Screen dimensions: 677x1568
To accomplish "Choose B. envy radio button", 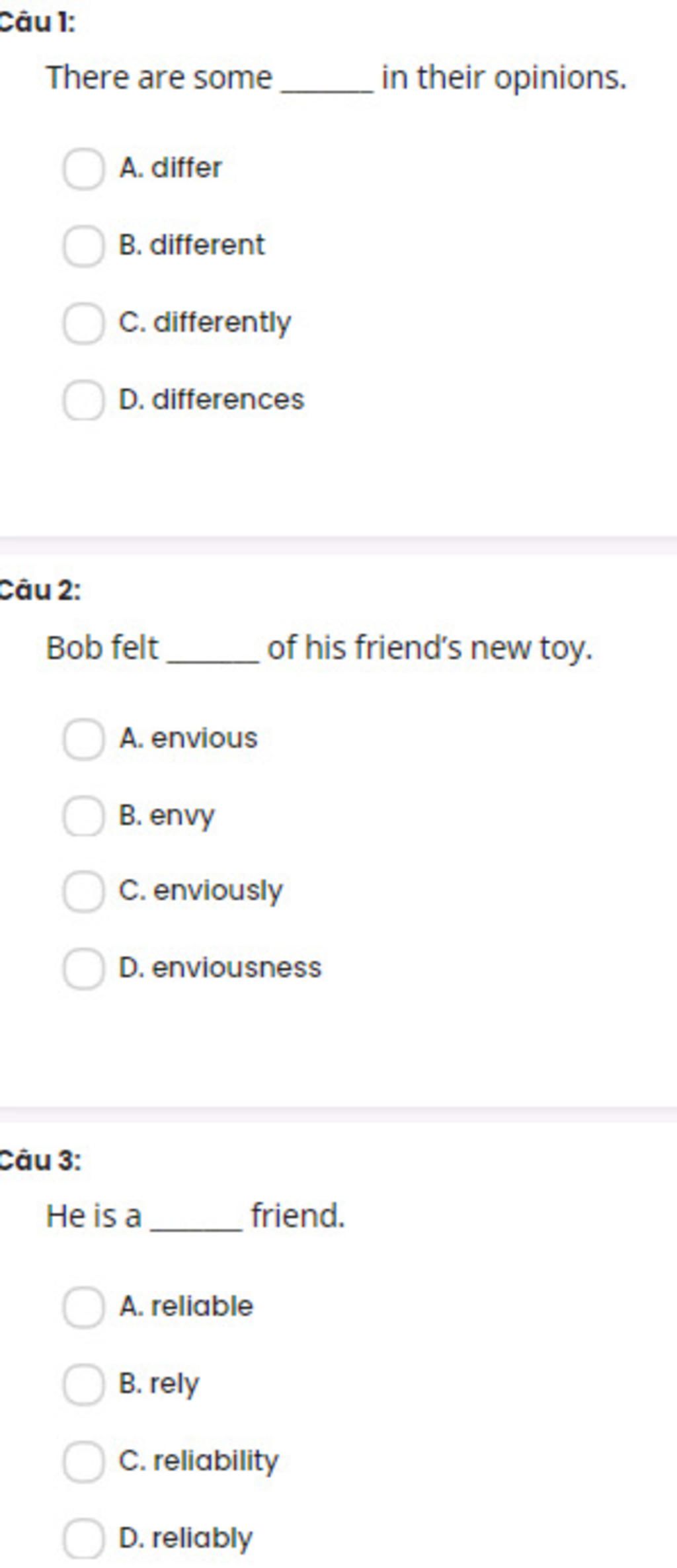I will tap(83, 816).
